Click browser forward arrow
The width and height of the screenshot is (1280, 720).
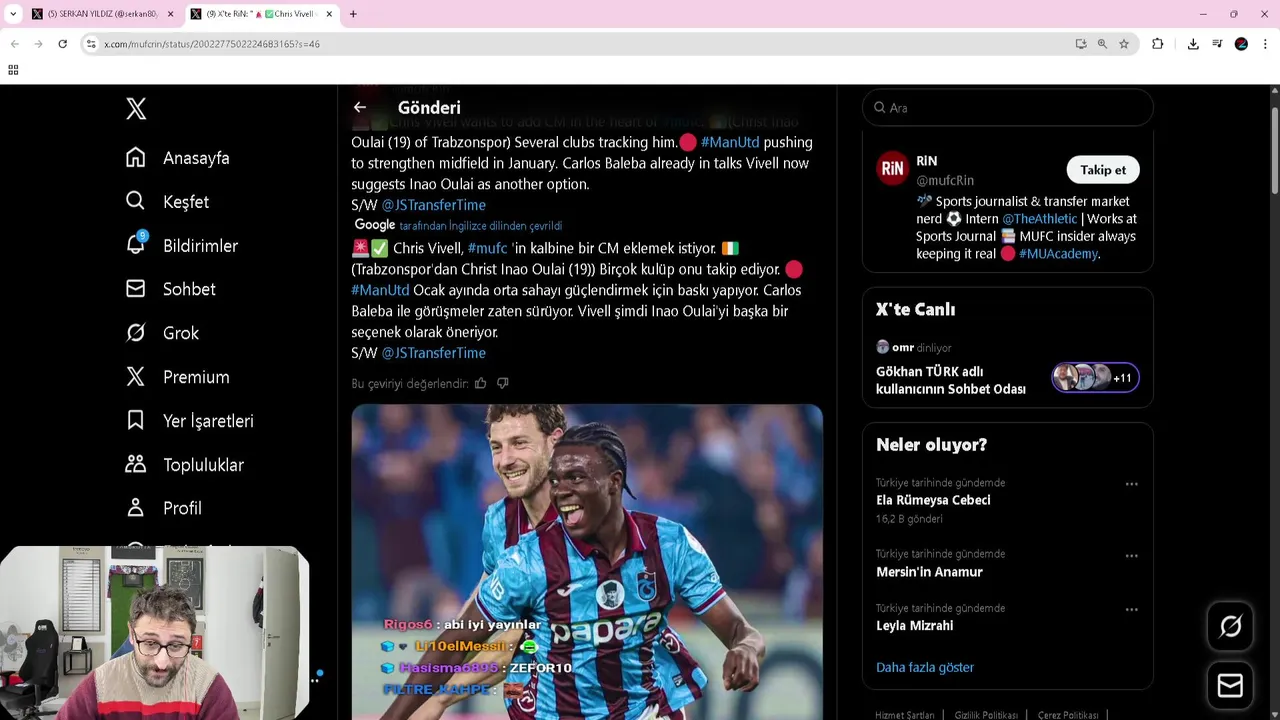tap(38, 44)
